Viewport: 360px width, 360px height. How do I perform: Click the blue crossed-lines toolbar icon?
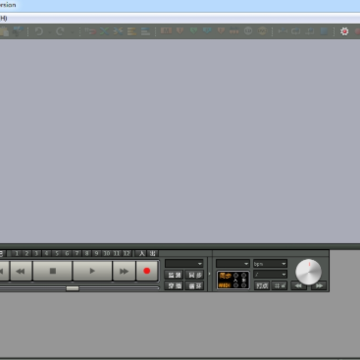click(x=104, y=31)
